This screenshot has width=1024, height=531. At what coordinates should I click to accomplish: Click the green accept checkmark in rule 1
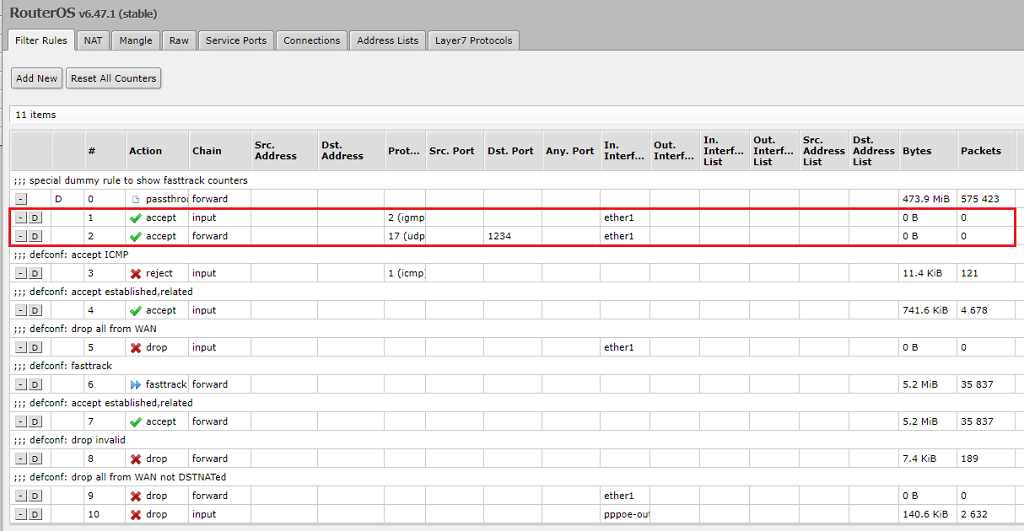[x=136, y=218]
